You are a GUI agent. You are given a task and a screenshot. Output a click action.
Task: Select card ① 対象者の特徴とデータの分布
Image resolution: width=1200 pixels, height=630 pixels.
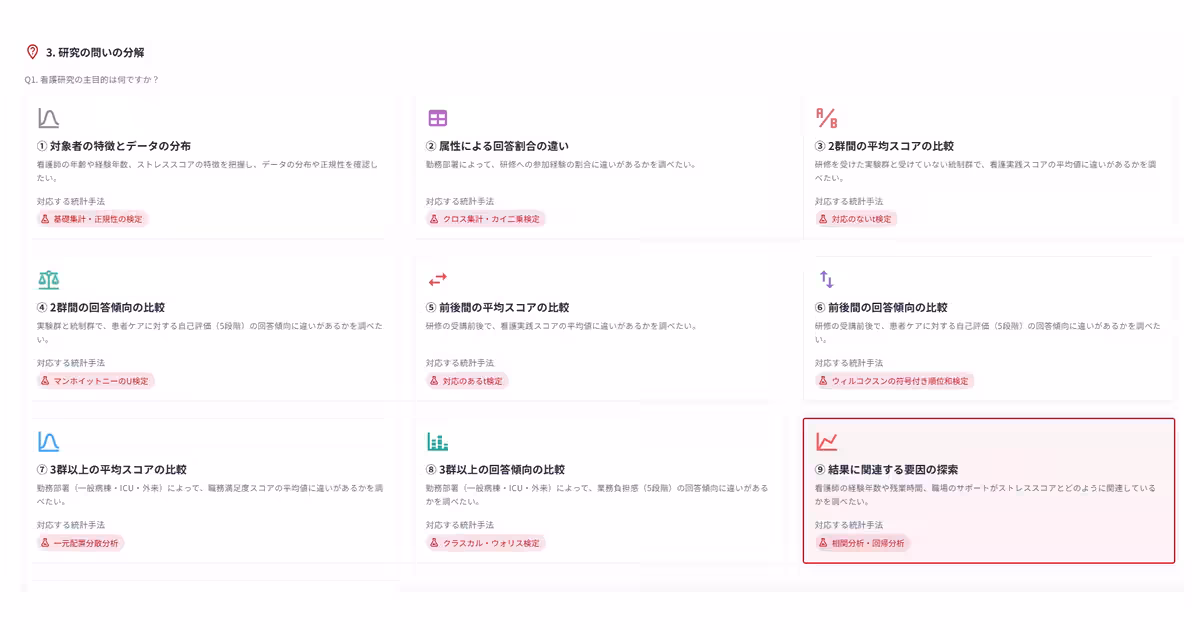pos(211,168)
